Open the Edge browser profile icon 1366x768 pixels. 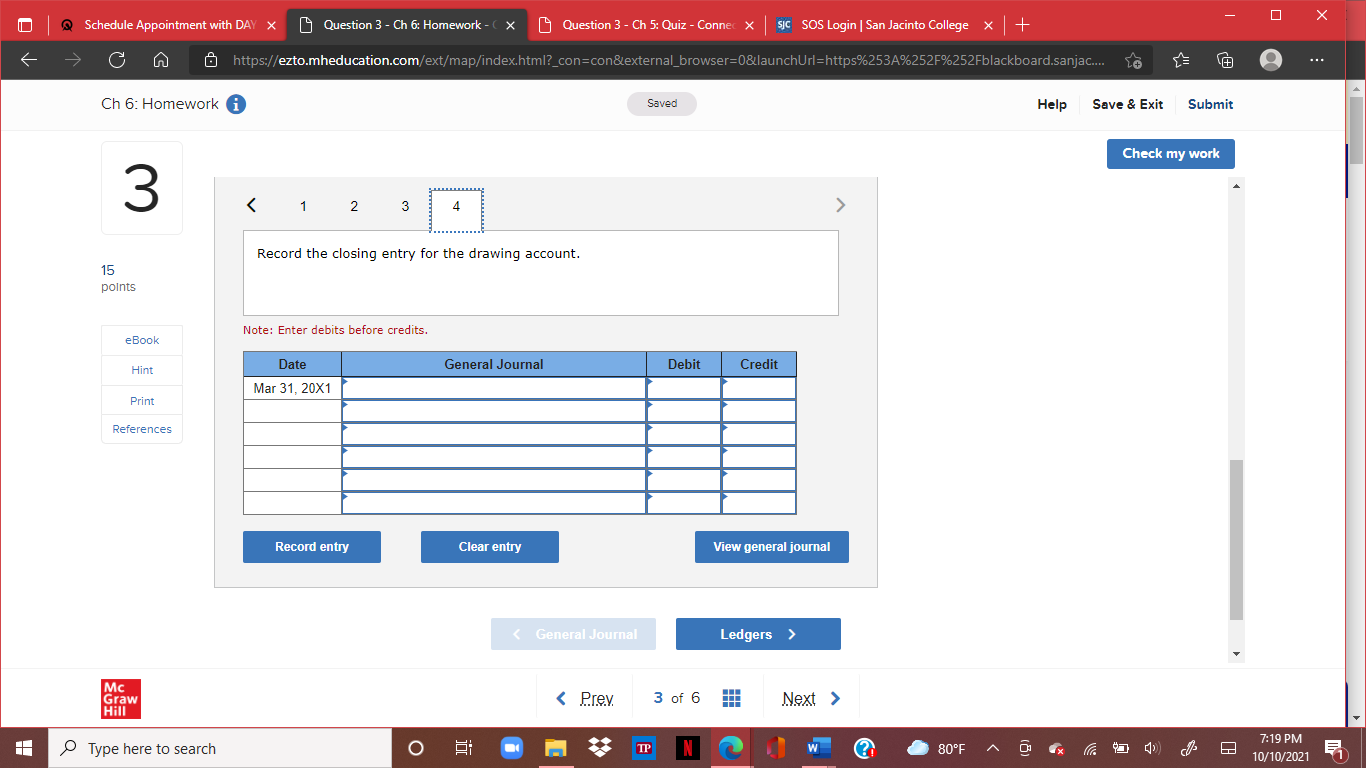[x=1270, y=60]
